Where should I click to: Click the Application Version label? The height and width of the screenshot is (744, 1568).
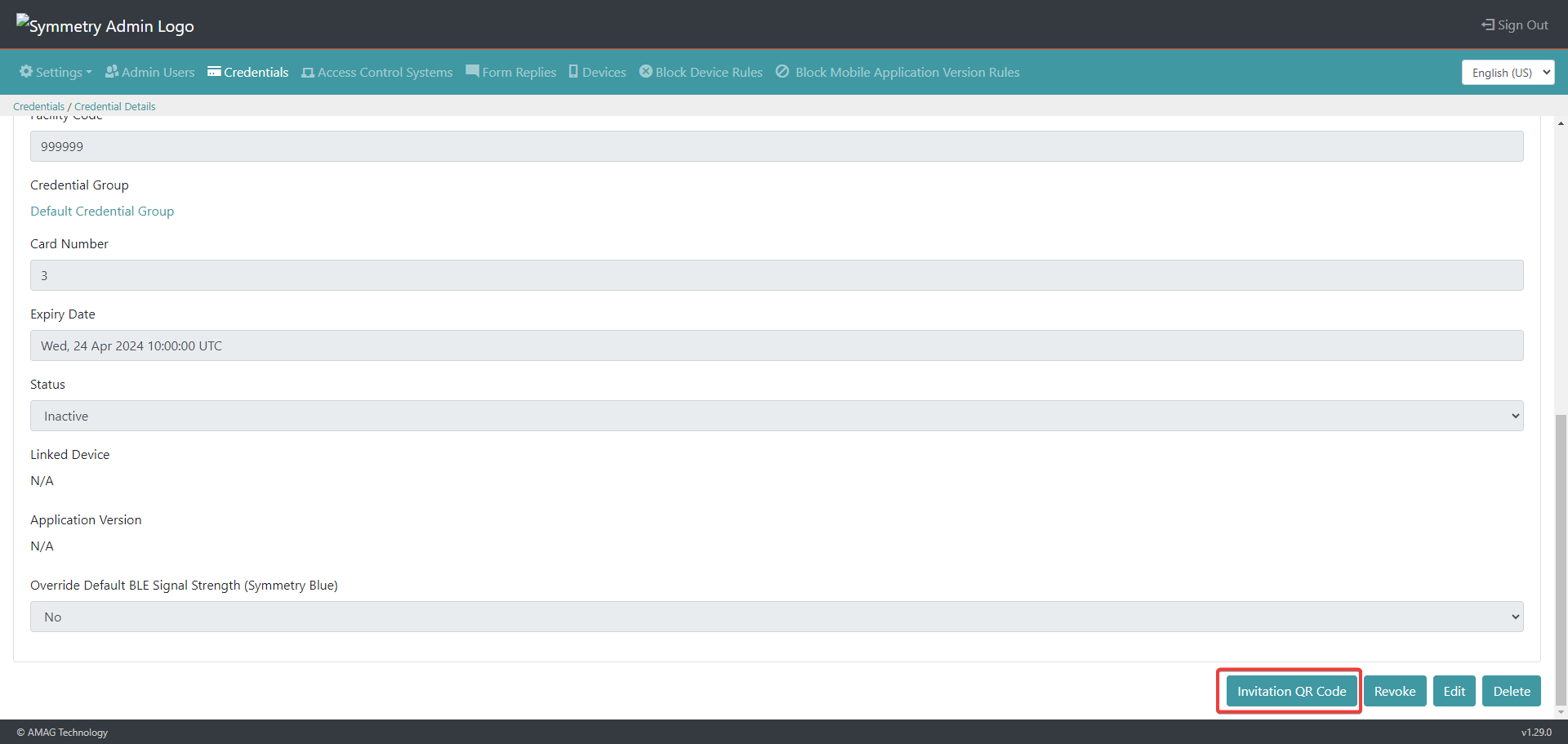click(x=86, y=519)
